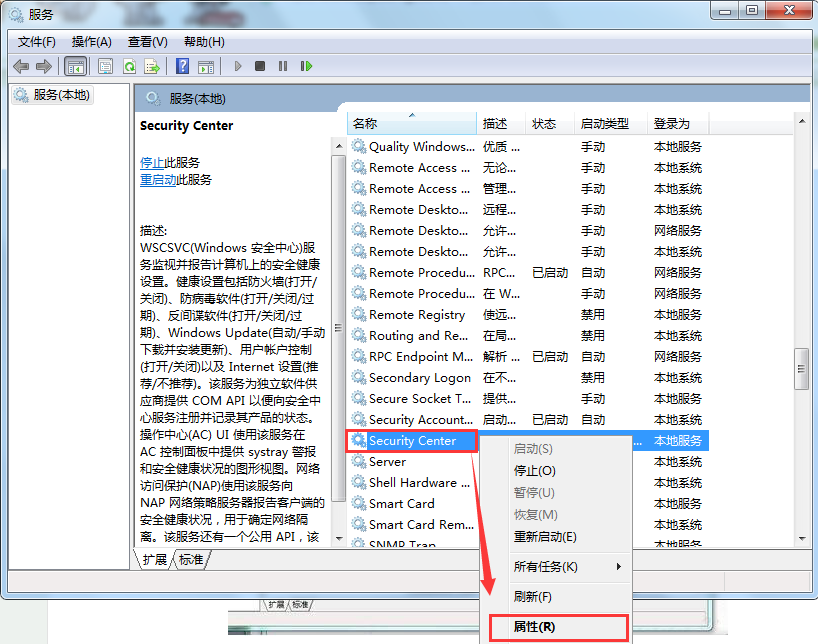The width and height of the screenshot is (818, 644).
Task: Click the Refresh toolbar icon
Action: pos(129,66)
